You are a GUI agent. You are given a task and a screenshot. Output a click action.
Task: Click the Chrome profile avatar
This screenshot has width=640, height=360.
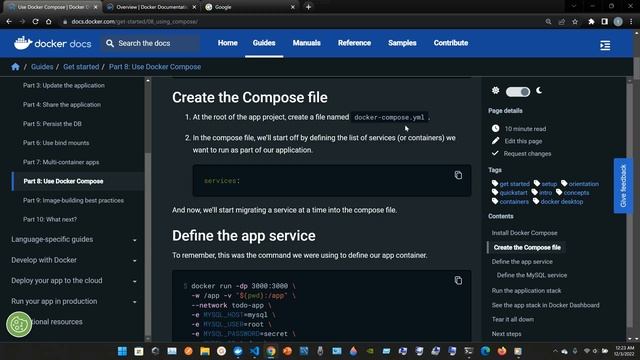click(x=618, y=22)
